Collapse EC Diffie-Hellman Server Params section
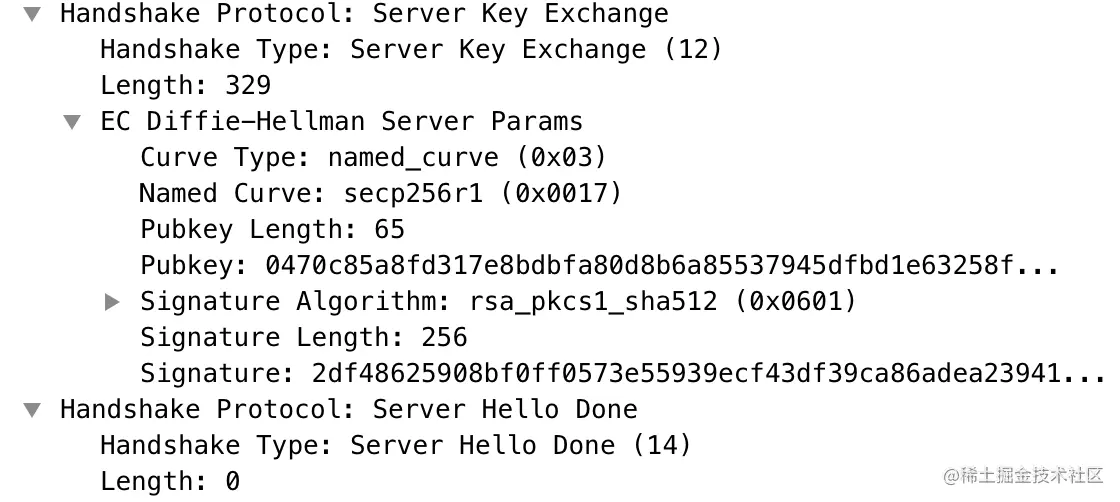The image size is (1120, 502). click(72, 123)
